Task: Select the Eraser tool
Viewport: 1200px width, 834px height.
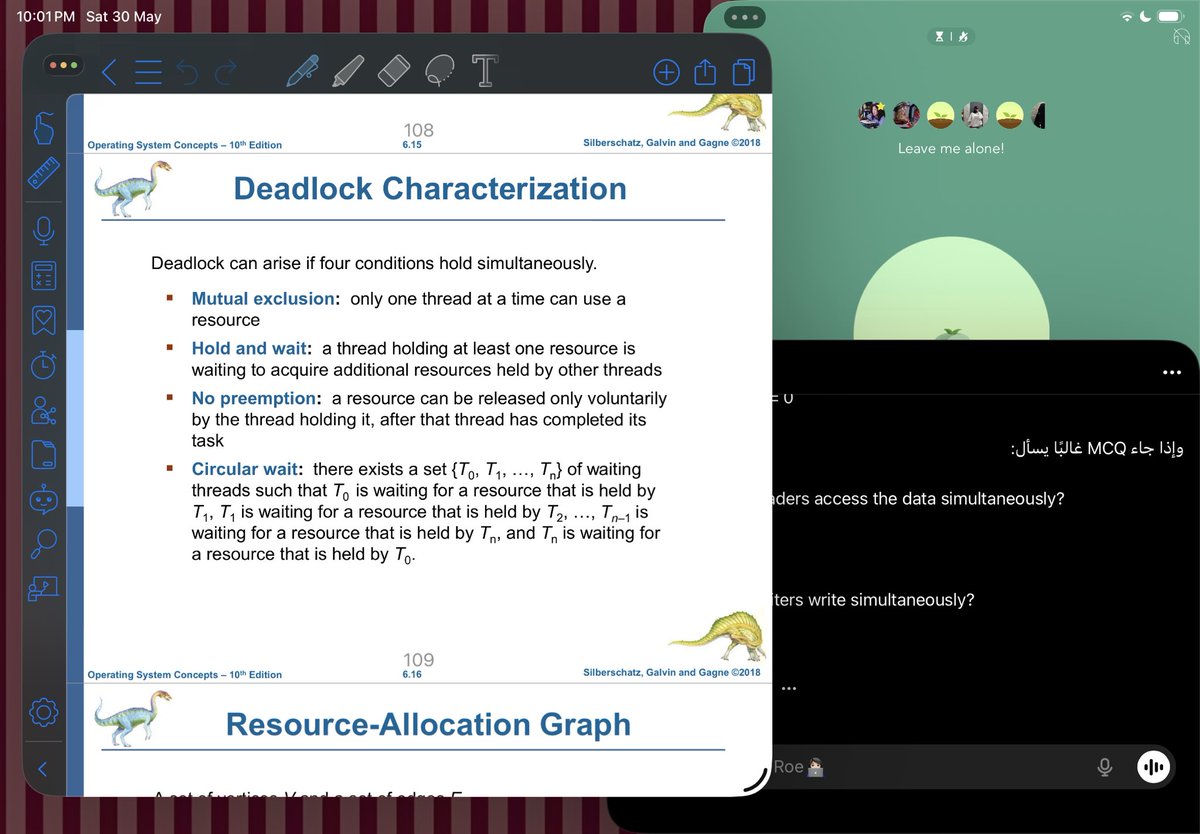Action: [x=395, y=70]
